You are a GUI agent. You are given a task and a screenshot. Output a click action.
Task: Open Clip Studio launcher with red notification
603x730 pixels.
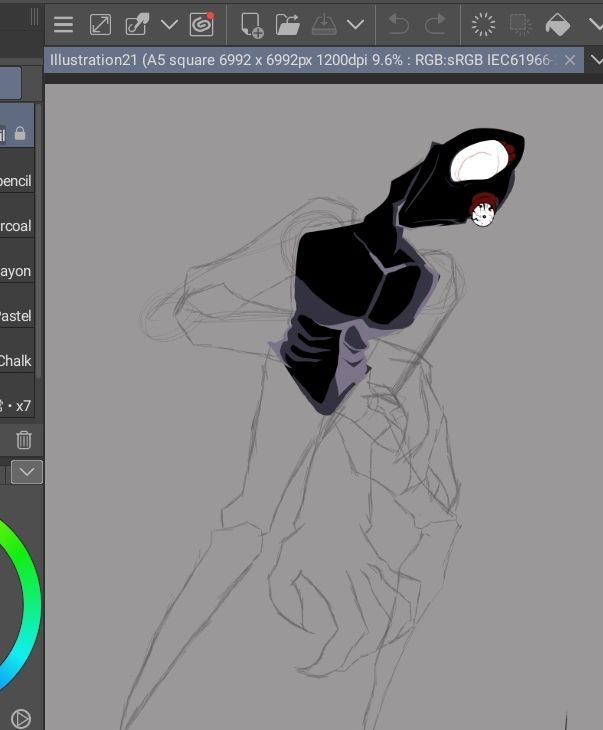click(x=202, y=24)
